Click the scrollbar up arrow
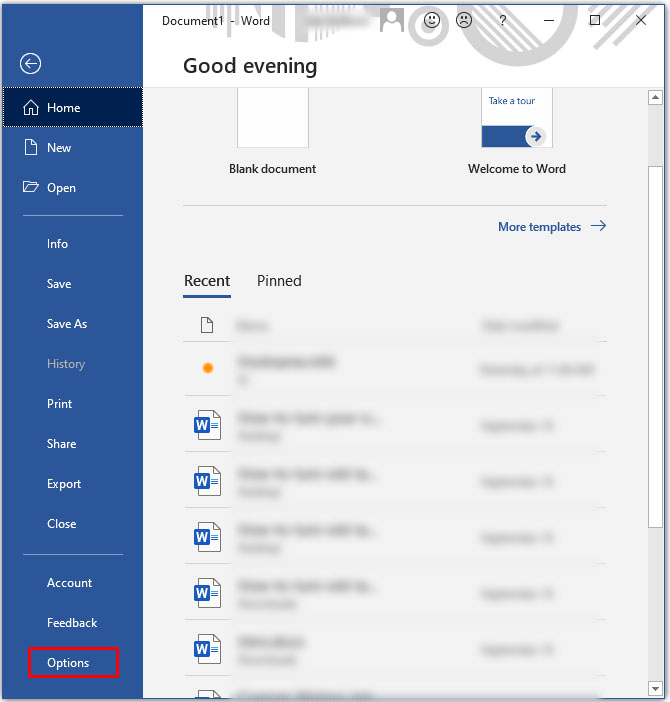Image resolution: width=670 pixels, height=702 pixels. pos(655,97)
